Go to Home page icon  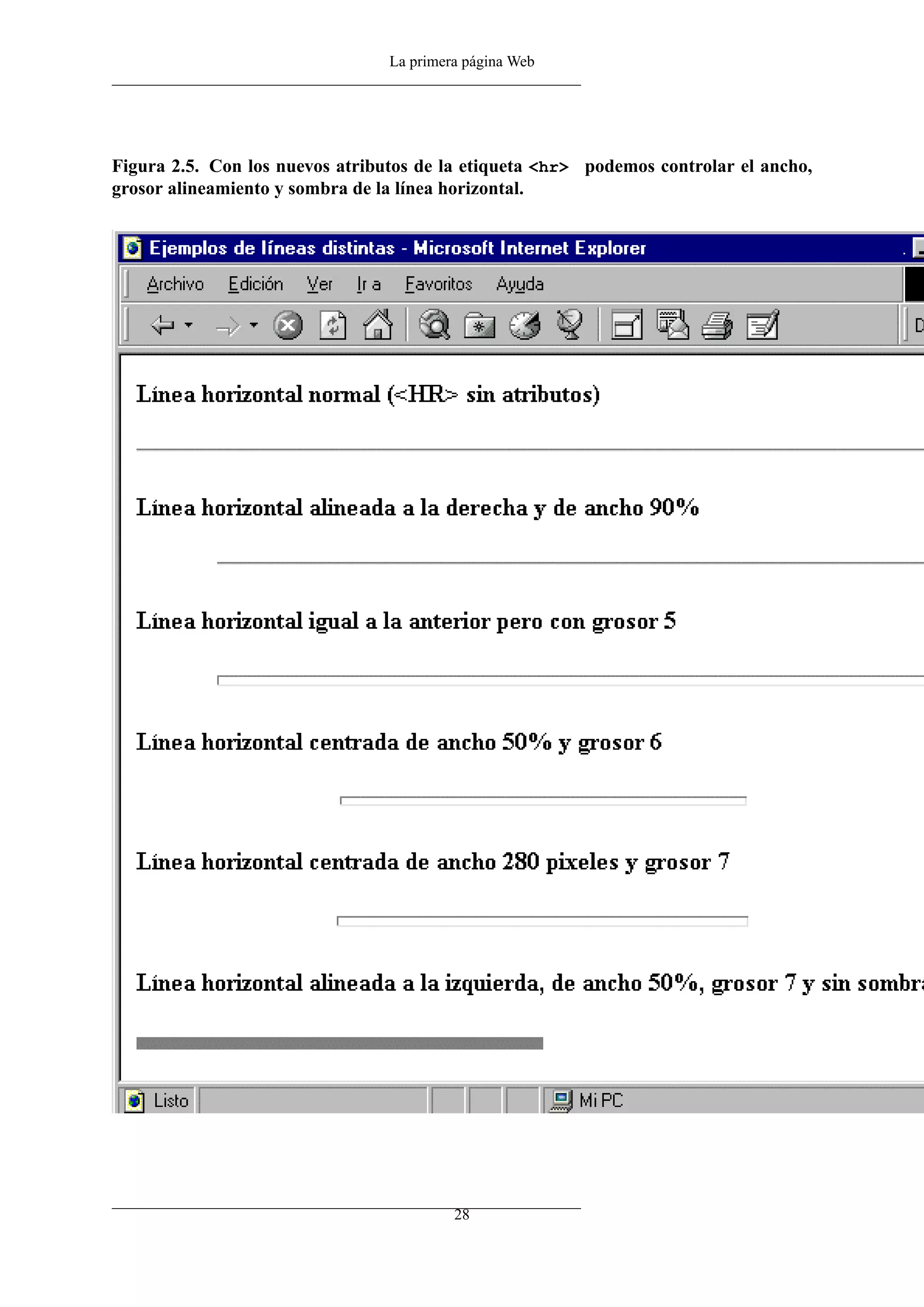pyautogui.click(x=378, y=325)
